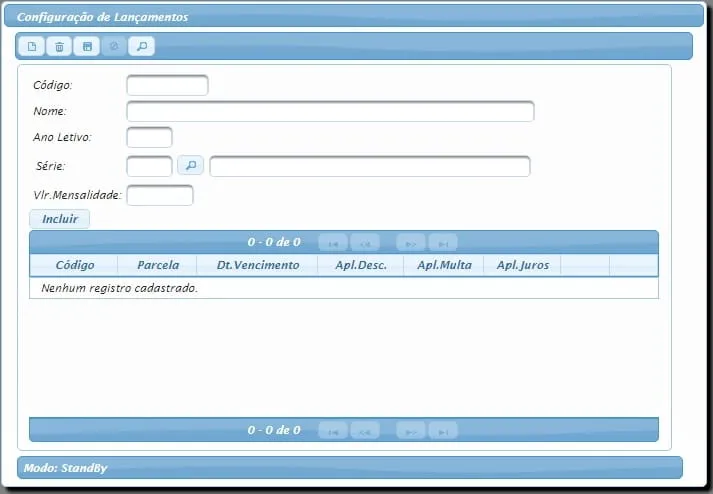Focus the Série description field
This screenshot has height=494, width=713.
(x=370, y=166)
